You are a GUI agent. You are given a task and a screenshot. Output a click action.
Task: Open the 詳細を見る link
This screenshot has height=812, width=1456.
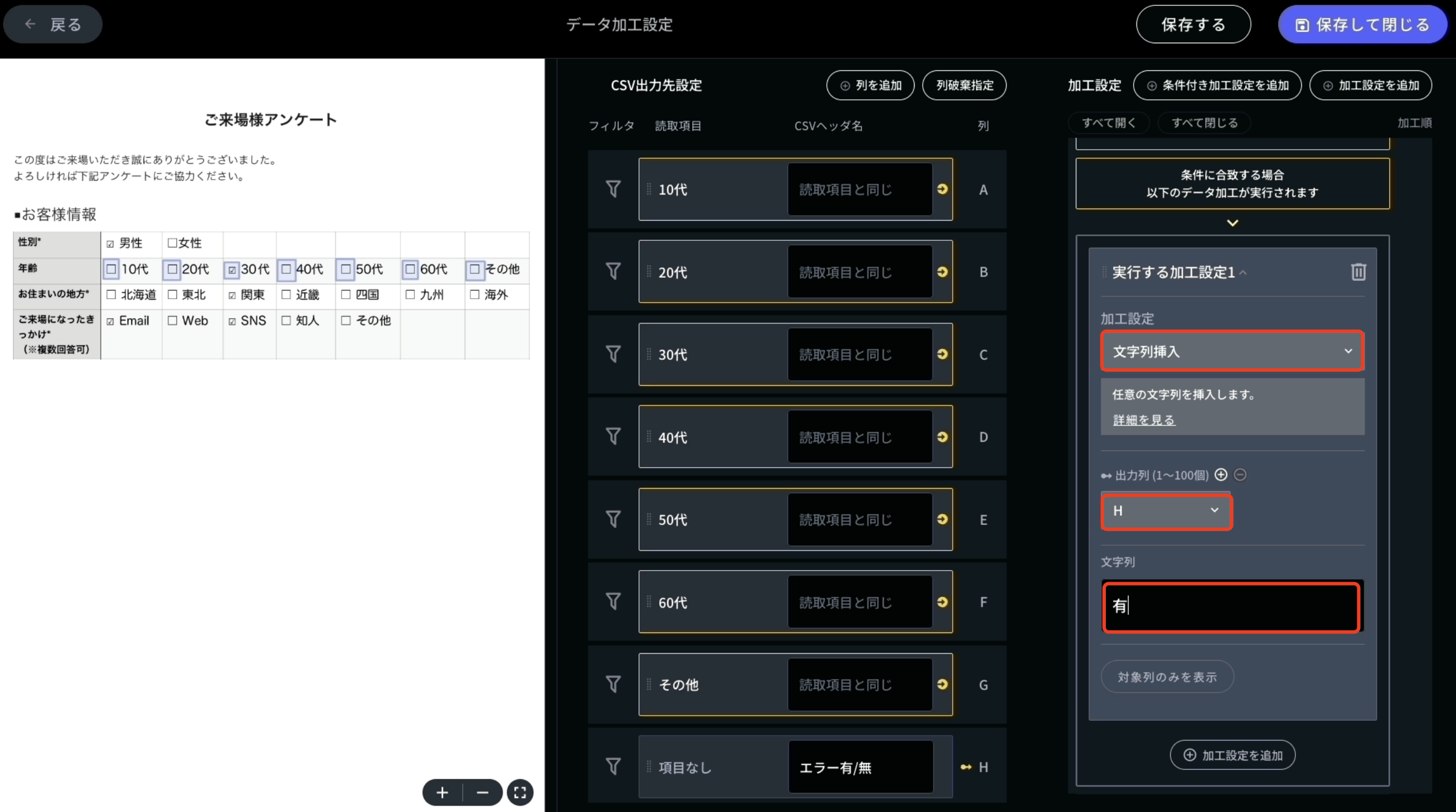(1143, 420)
